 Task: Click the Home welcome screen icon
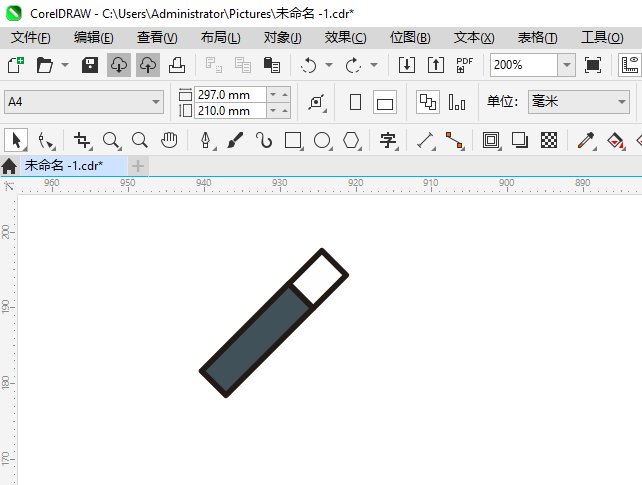9,166
